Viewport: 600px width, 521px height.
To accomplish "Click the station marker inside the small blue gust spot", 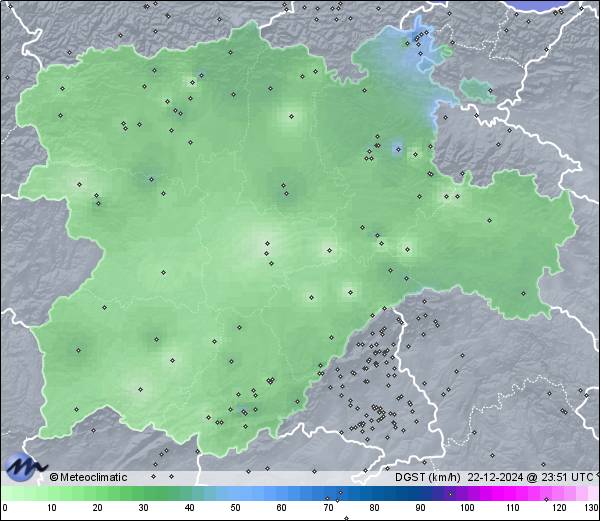I will [x=398, y=149].
